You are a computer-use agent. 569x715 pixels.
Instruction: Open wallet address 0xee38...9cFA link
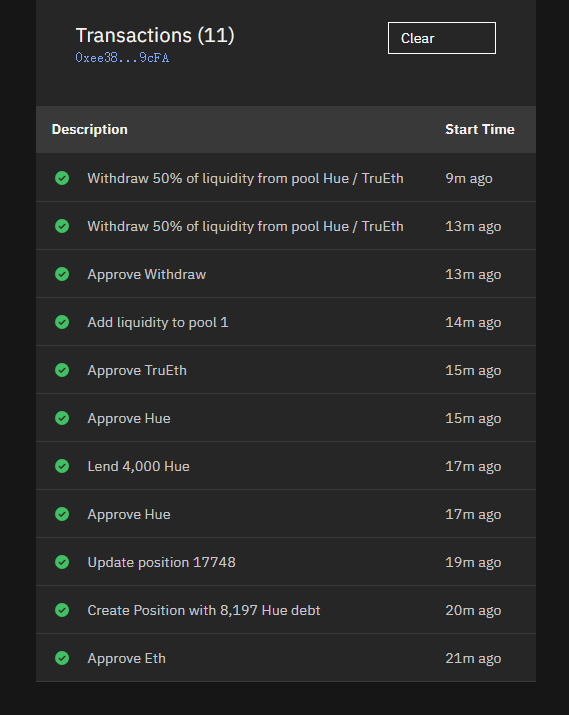click(122, 58)
